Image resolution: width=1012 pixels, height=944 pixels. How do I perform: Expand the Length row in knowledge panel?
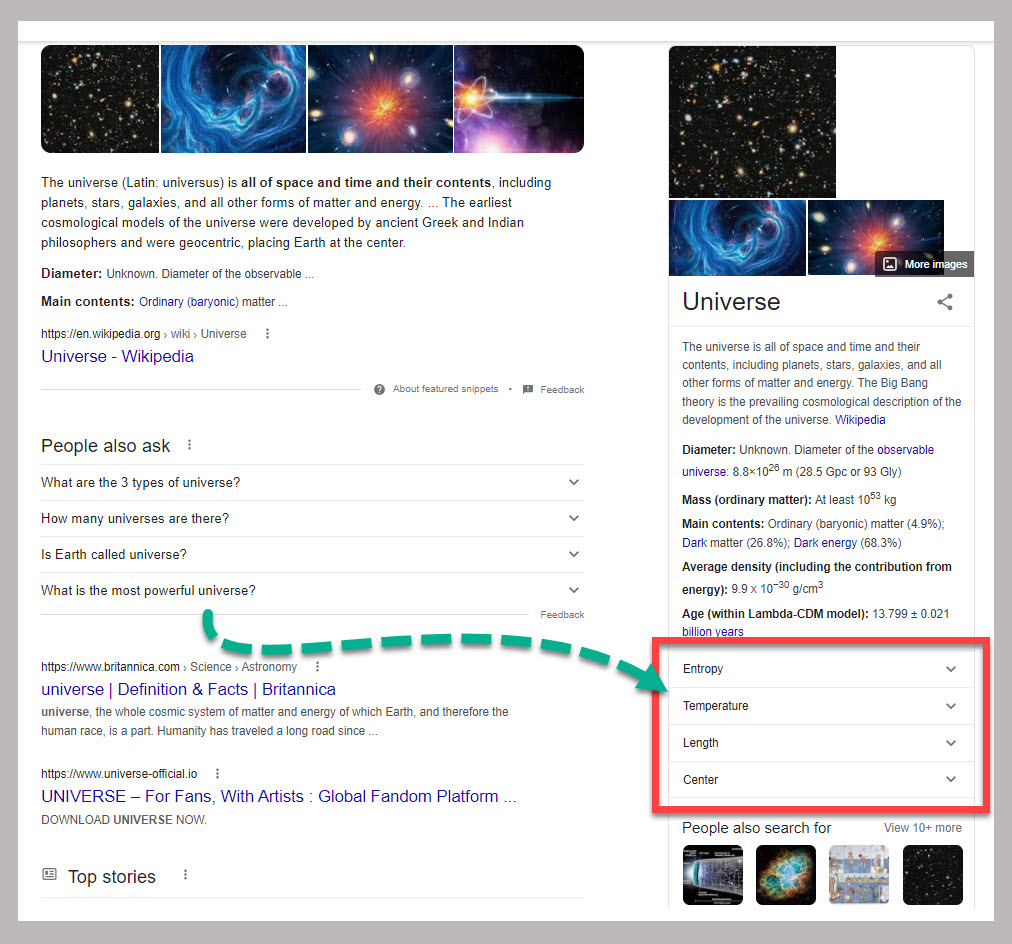pyautogui.click(x=820, y=743)
